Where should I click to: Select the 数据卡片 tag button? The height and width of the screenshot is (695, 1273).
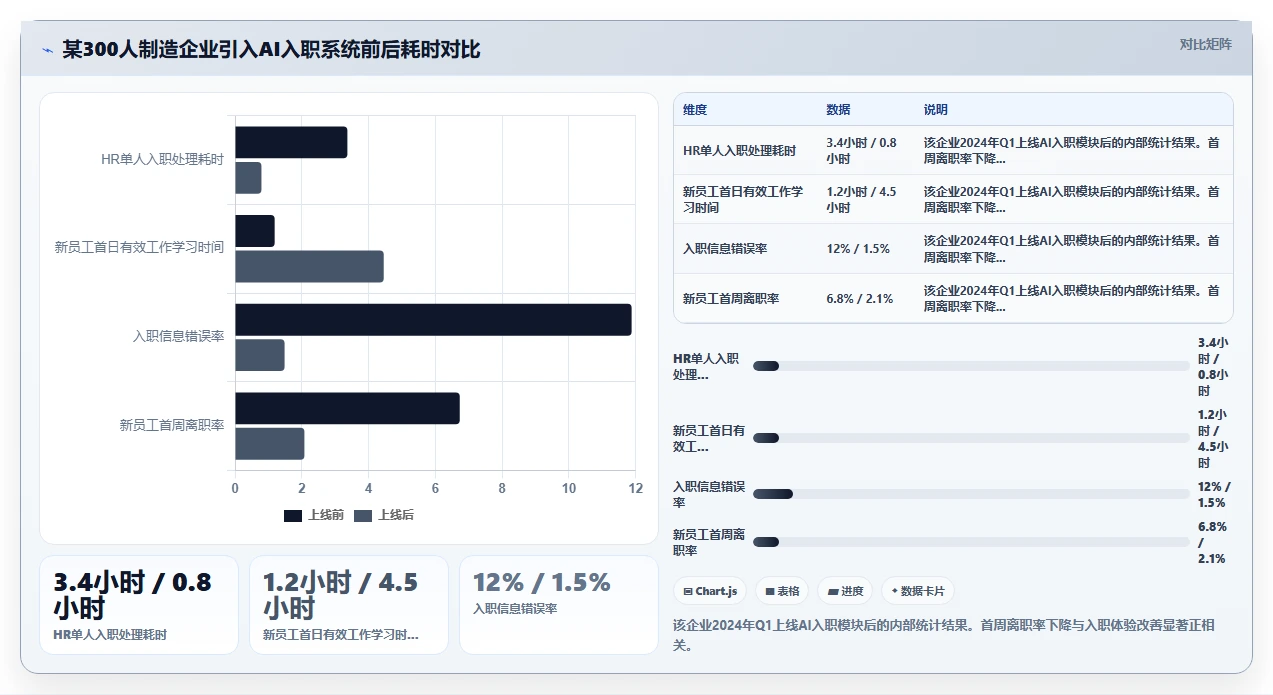(918, 591)
